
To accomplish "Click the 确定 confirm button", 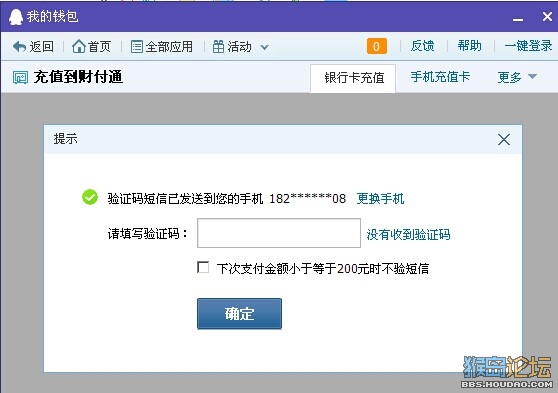I will [x=239, y=314].
